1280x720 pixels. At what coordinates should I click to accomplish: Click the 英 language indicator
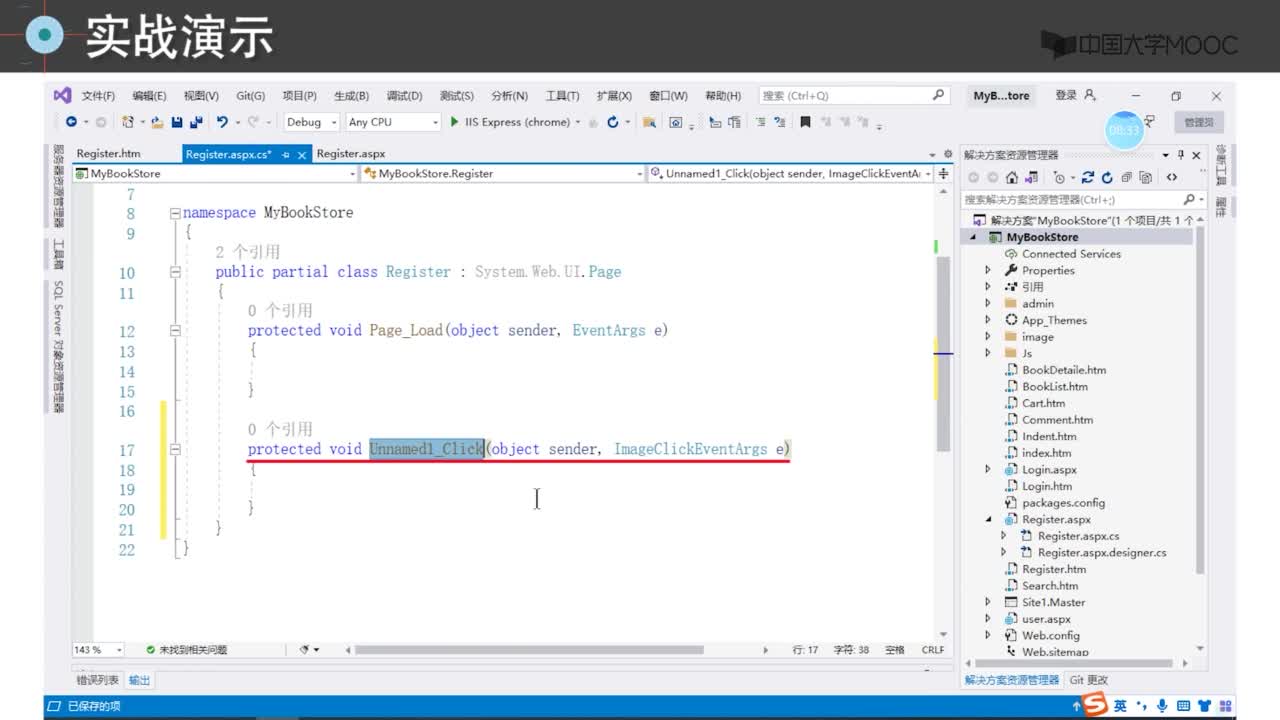coord(1120,706)
